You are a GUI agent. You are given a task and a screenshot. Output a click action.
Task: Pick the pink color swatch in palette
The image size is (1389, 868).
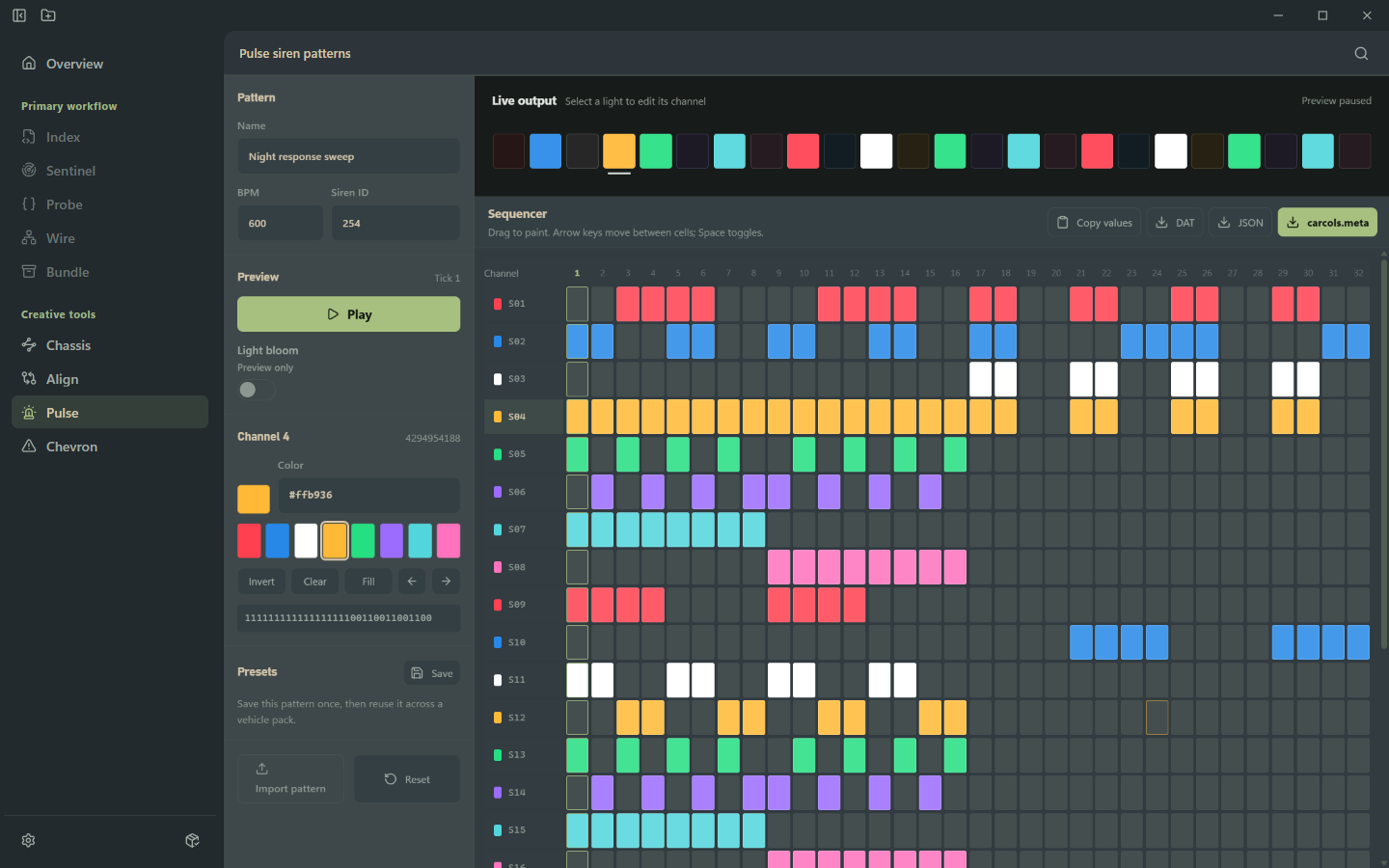[449, 541]
